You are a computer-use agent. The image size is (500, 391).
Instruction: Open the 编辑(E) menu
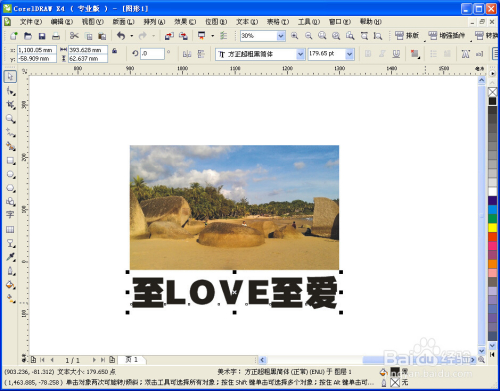[62, 22]
